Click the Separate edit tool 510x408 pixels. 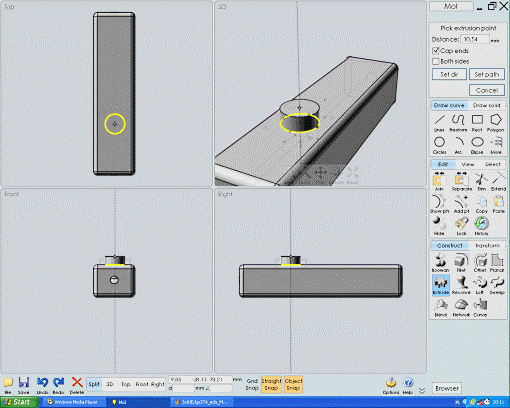(x=461, y=182)
